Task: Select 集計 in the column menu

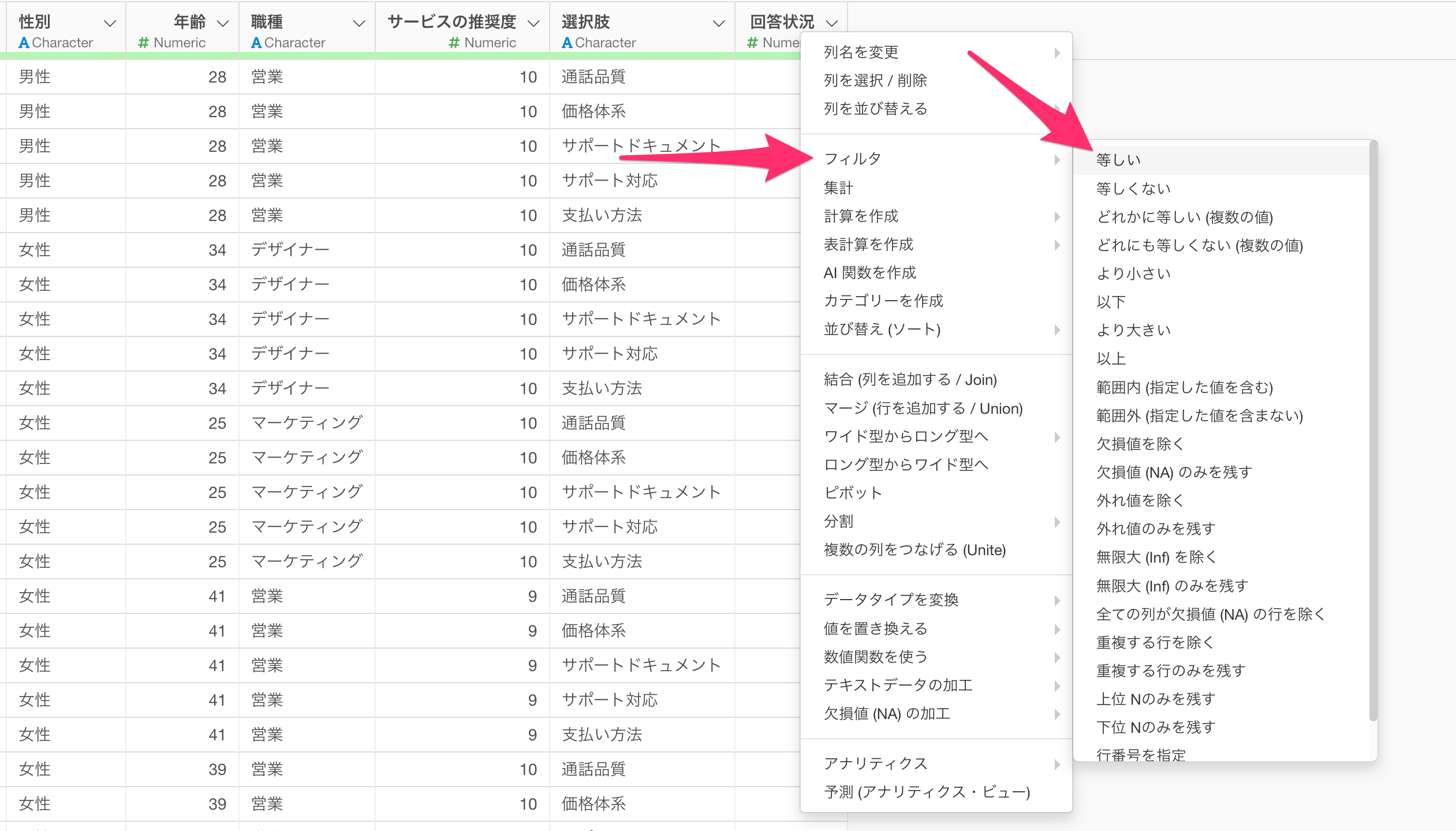Action: pos(838,188)
